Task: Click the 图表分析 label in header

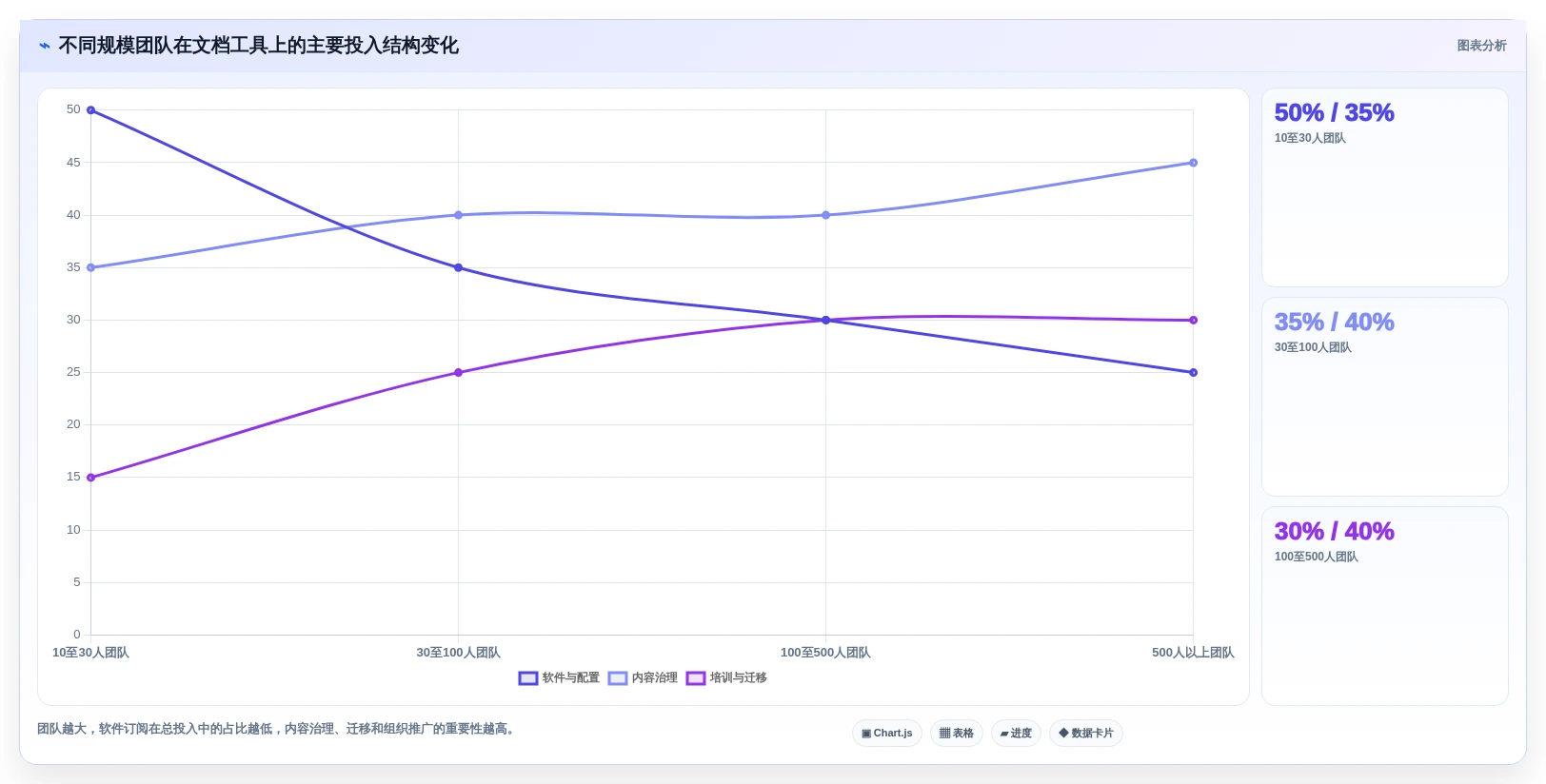Action: pos(1481,46)
